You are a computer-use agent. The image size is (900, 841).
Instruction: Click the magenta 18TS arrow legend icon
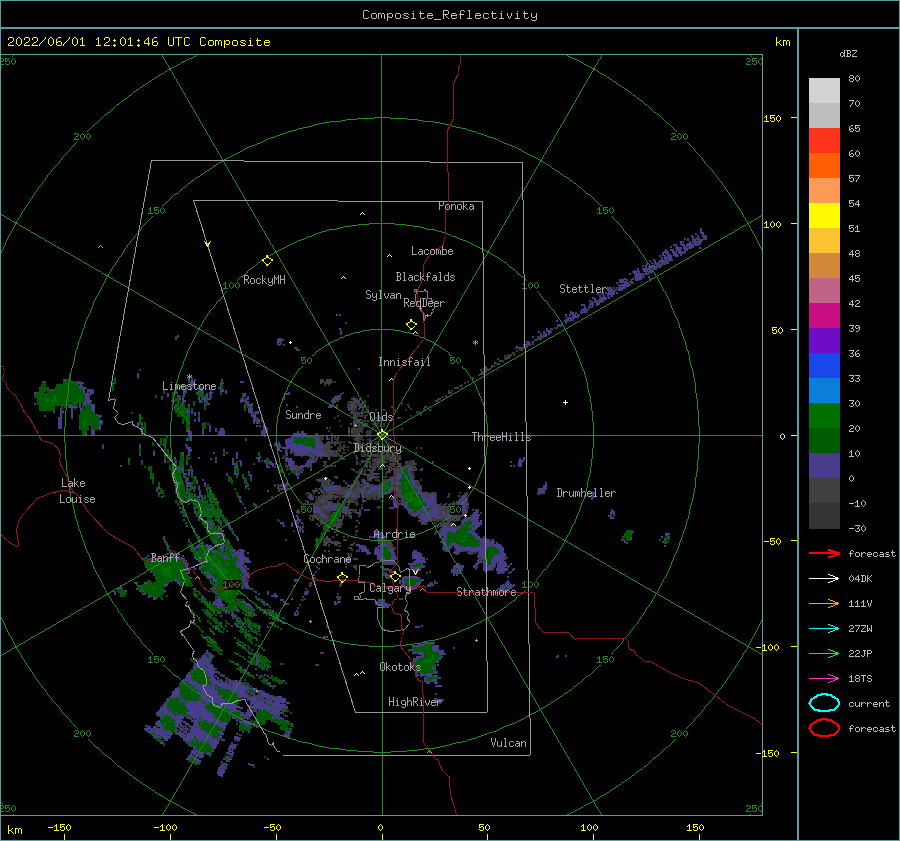coord(824,679)
